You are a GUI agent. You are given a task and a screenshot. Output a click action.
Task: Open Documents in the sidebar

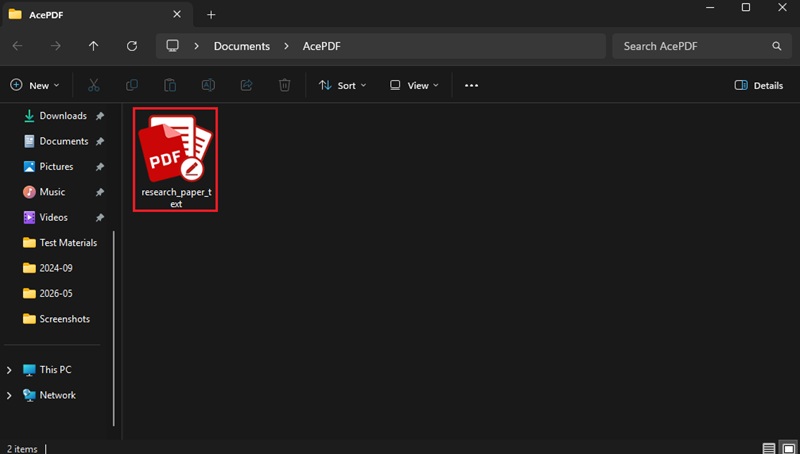click(x=56, y=141)
